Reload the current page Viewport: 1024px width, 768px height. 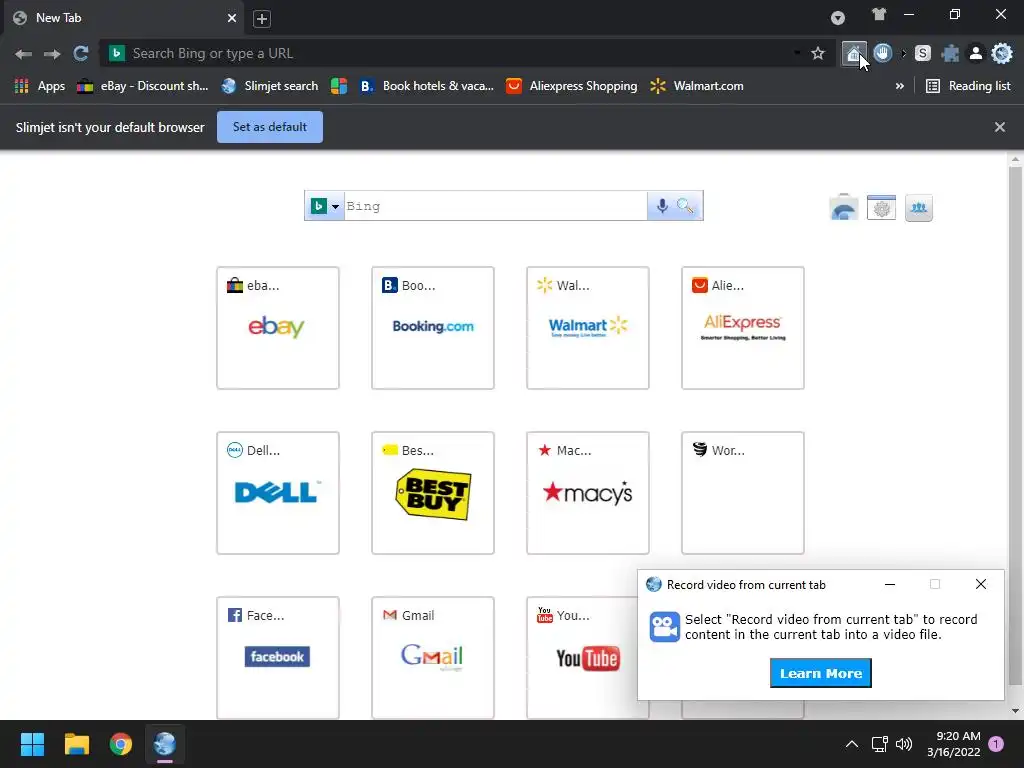coord(80,54)
